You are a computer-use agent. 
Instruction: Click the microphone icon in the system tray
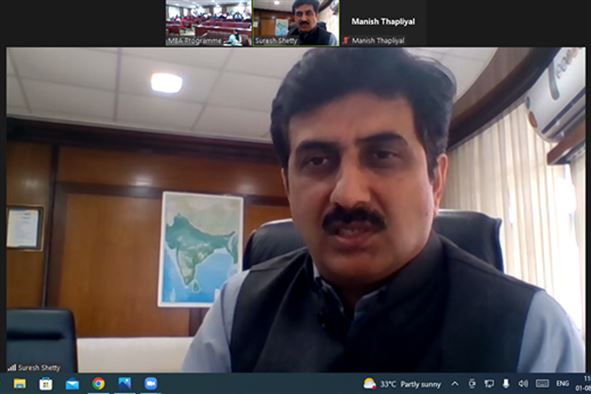coord(506,383)
